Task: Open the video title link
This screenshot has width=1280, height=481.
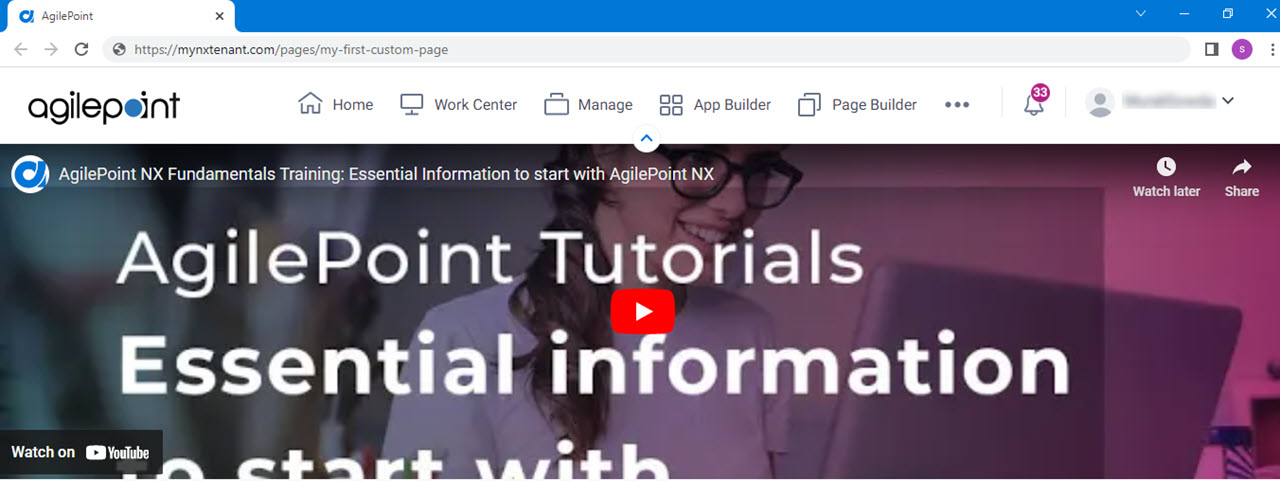Action: click(386, 174)
